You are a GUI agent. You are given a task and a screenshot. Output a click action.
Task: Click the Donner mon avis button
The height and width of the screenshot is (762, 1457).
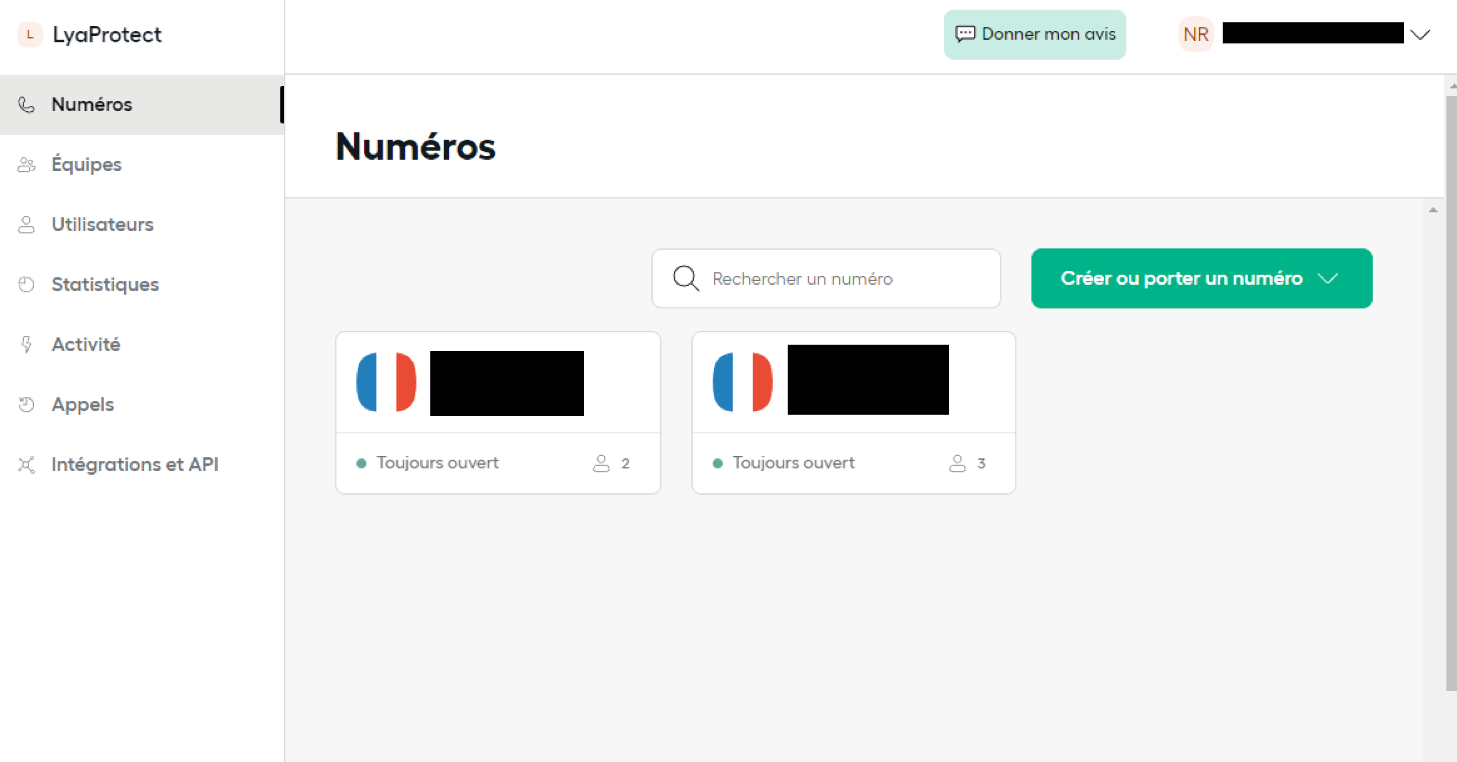[1035, 35]
